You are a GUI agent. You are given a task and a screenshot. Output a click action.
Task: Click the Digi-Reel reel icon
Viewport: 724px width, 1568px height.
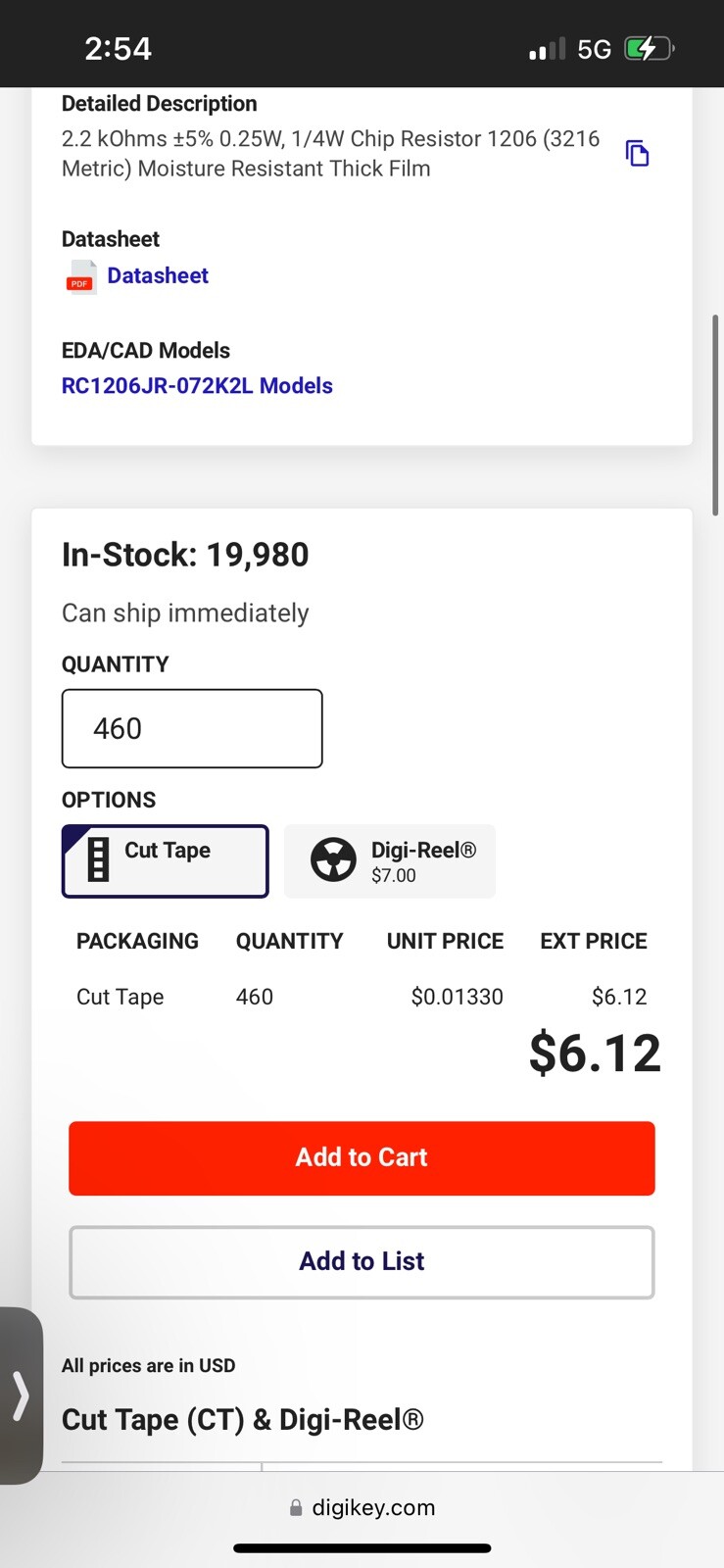coord(333,859)
